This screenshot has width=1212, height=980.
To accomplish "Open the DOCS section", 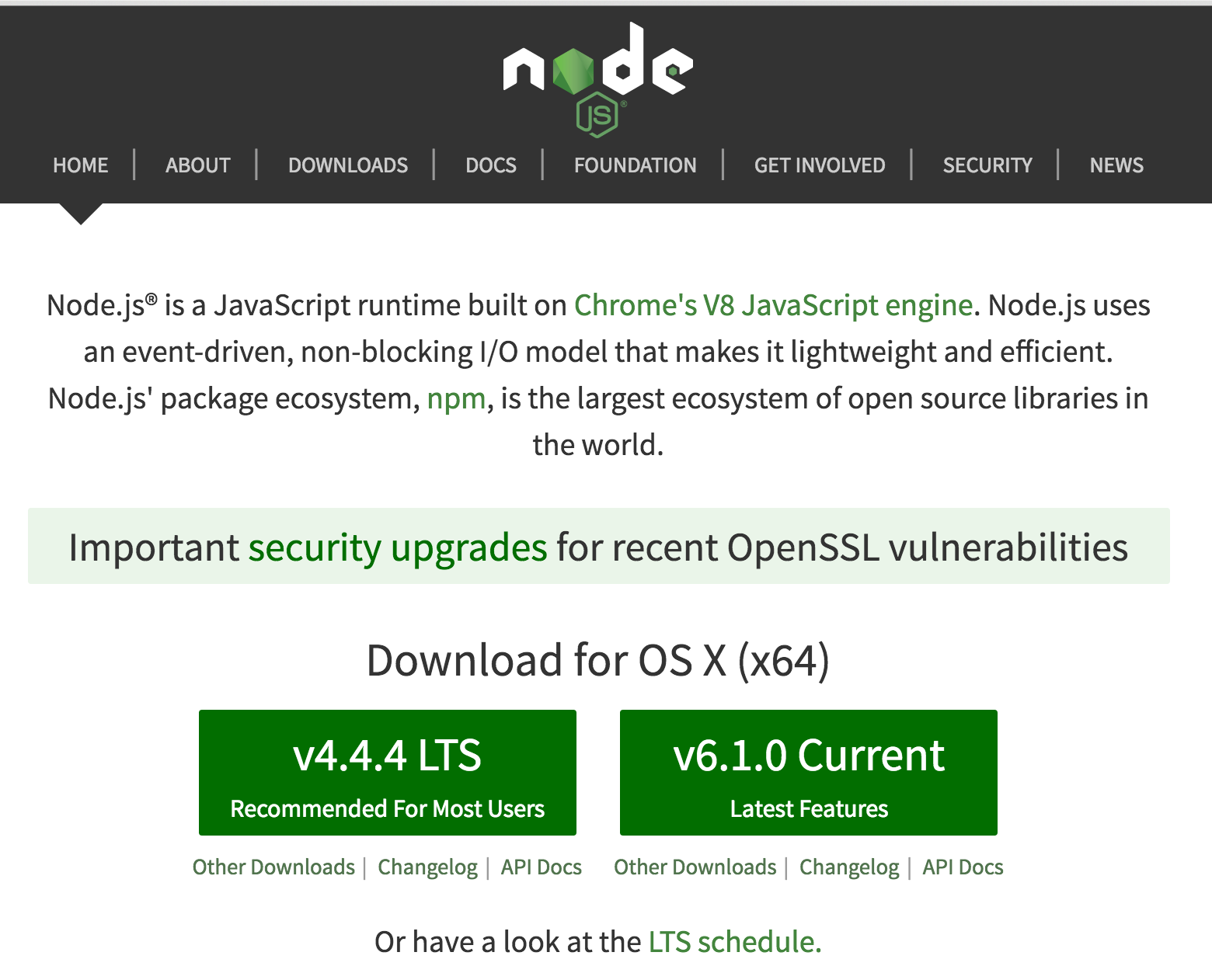I will pyautogui.click(x=491, y=165).
